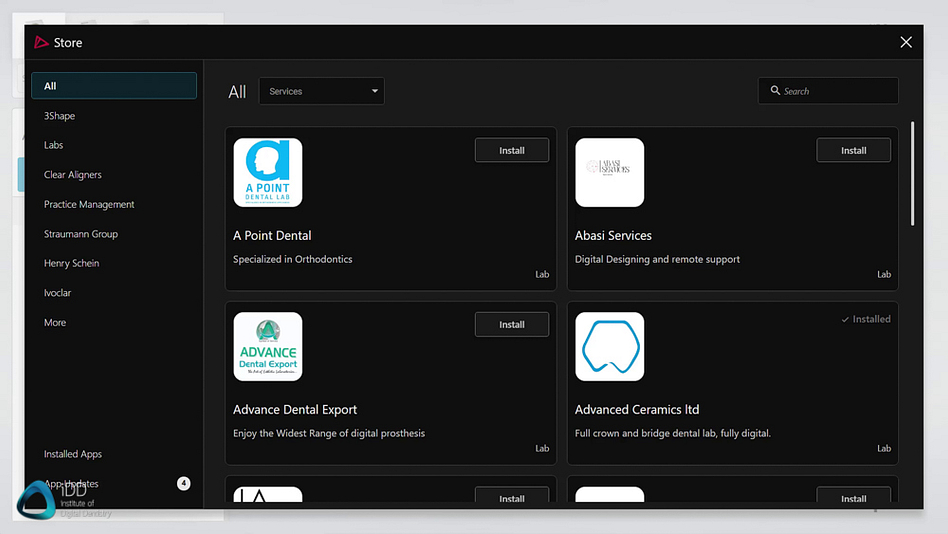
Task: Select the 3Shape category
Action: pyautogui.click(x=60, y=116)
